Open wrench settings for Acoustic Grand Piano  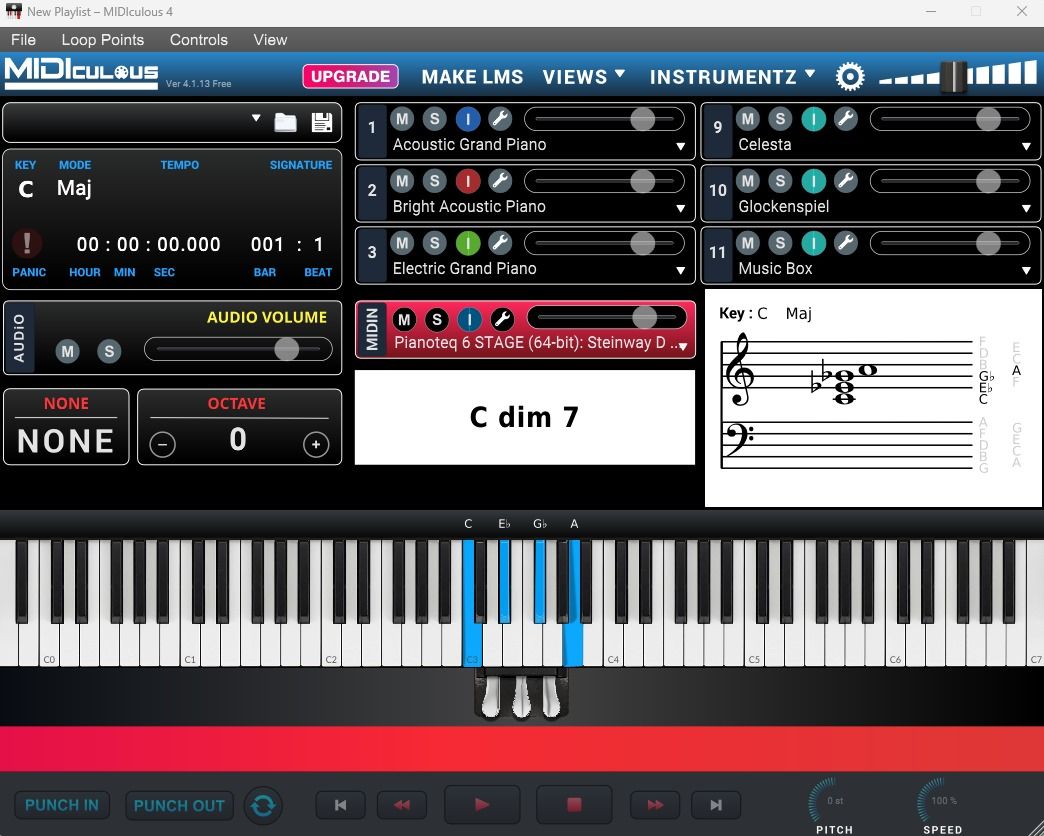tap(500, 119)
